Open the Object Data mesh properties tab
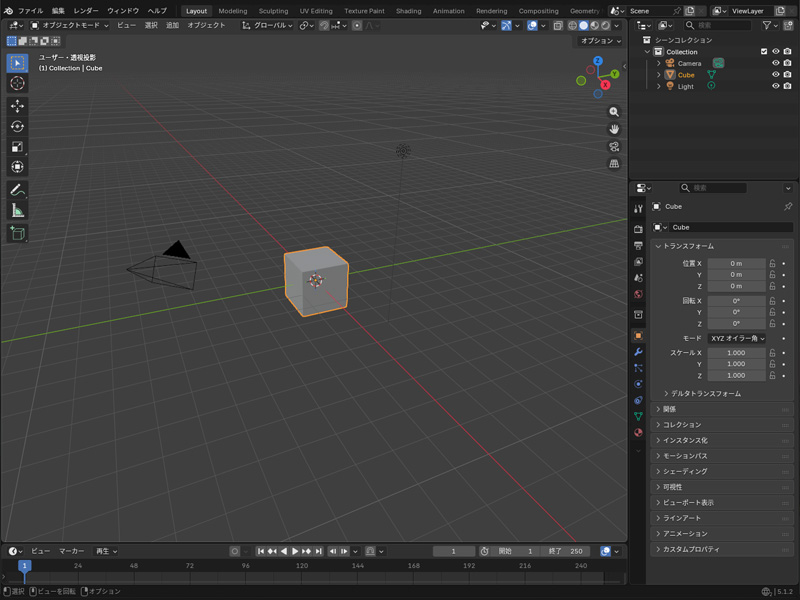 coord(638,416)
